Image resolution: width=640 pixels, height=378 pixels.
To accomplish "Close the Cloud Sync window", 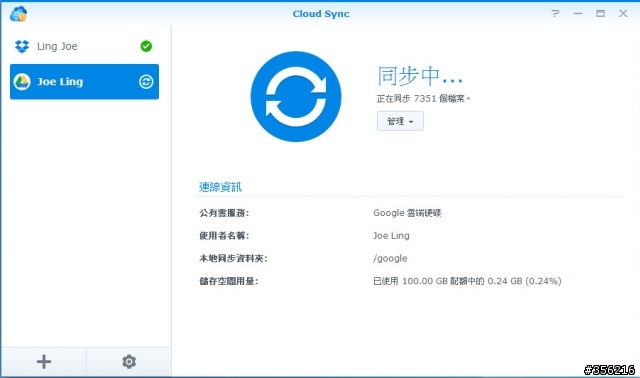I will coord(623,13).
